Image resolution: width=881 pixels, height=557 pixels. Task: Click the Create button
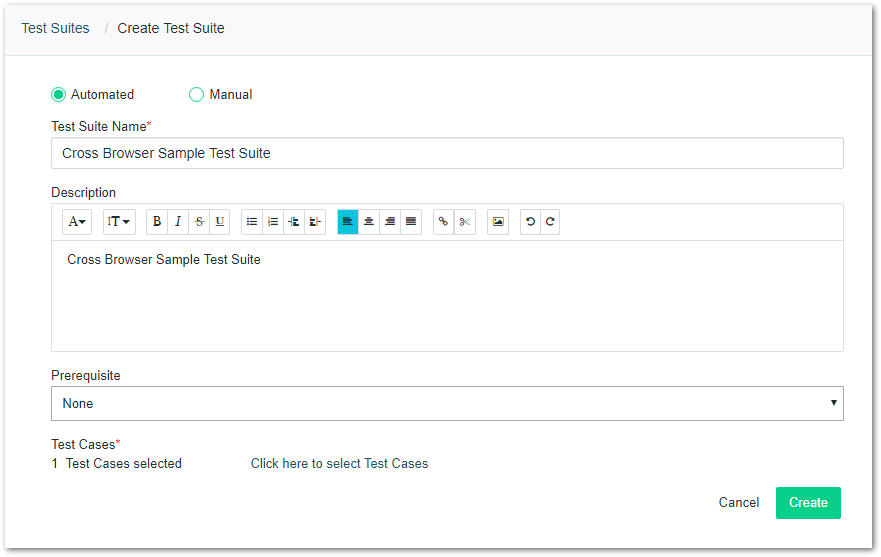point(808,503)
